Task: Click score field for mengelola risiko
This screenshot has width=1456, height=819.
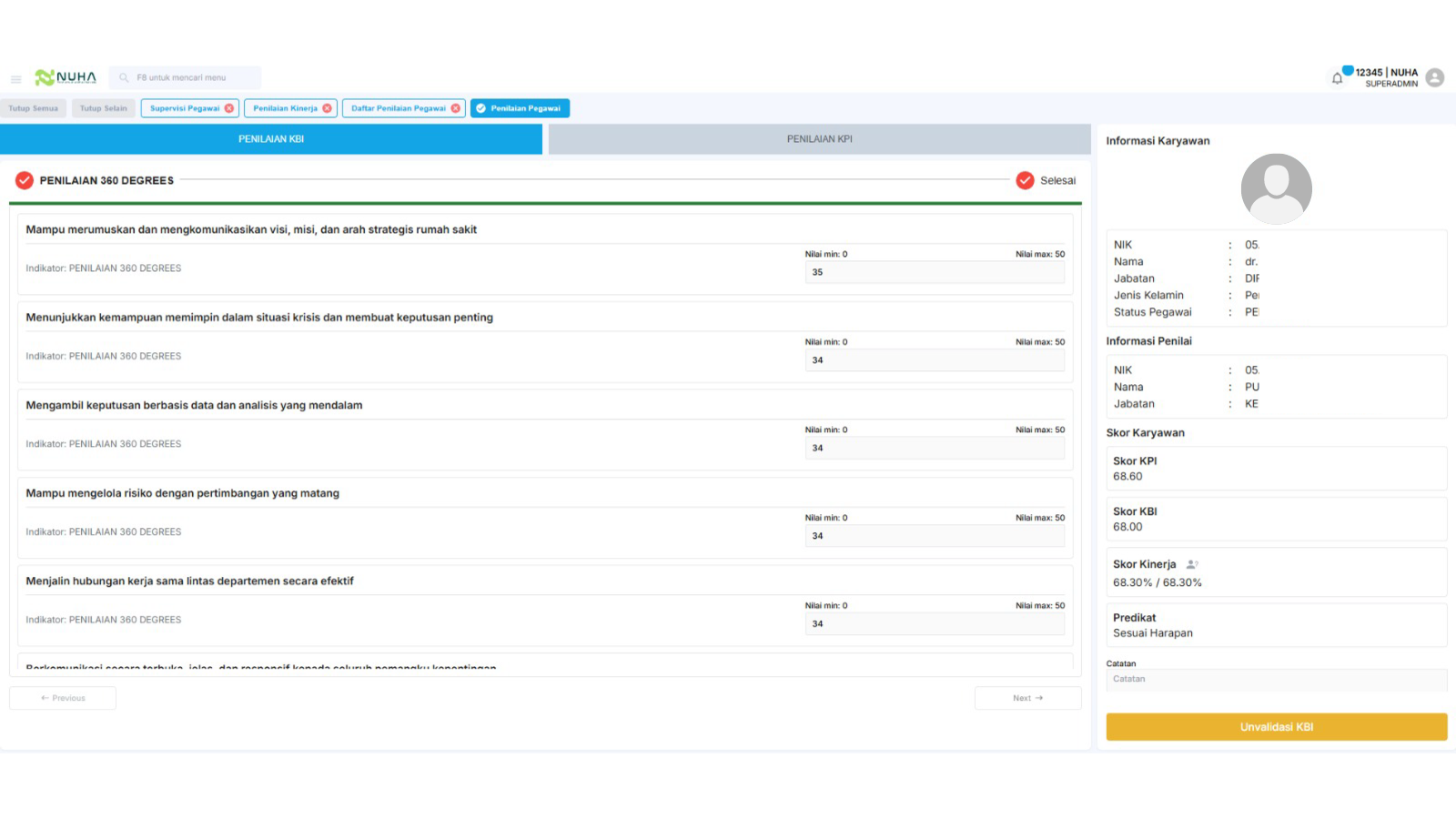Action: pyautogui.click(x=935, y=536)
